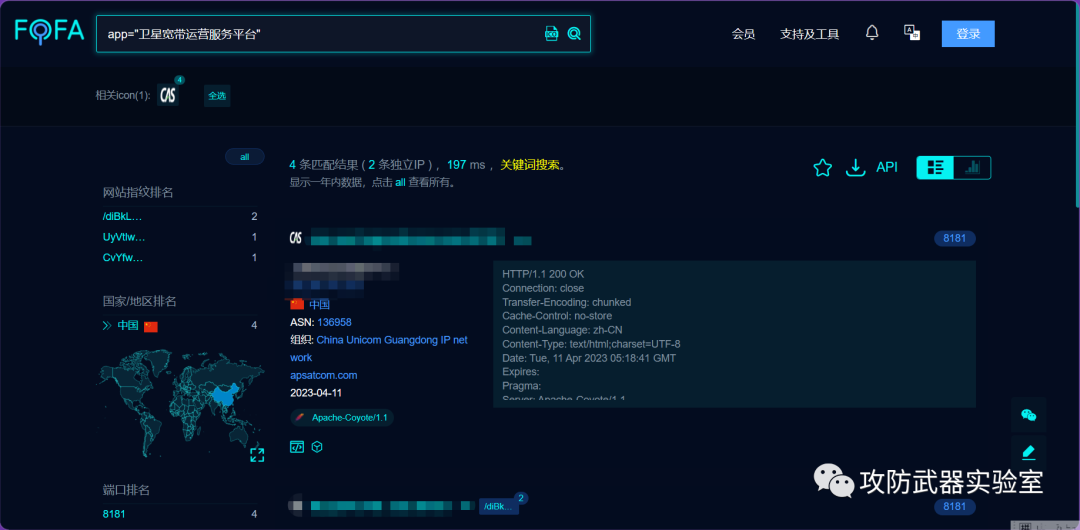The width and height of the screenshot is (1080, 530).
Task: Click the 网站指纹排名 heading
Action: pyautogui.click(x=138, y=192)
